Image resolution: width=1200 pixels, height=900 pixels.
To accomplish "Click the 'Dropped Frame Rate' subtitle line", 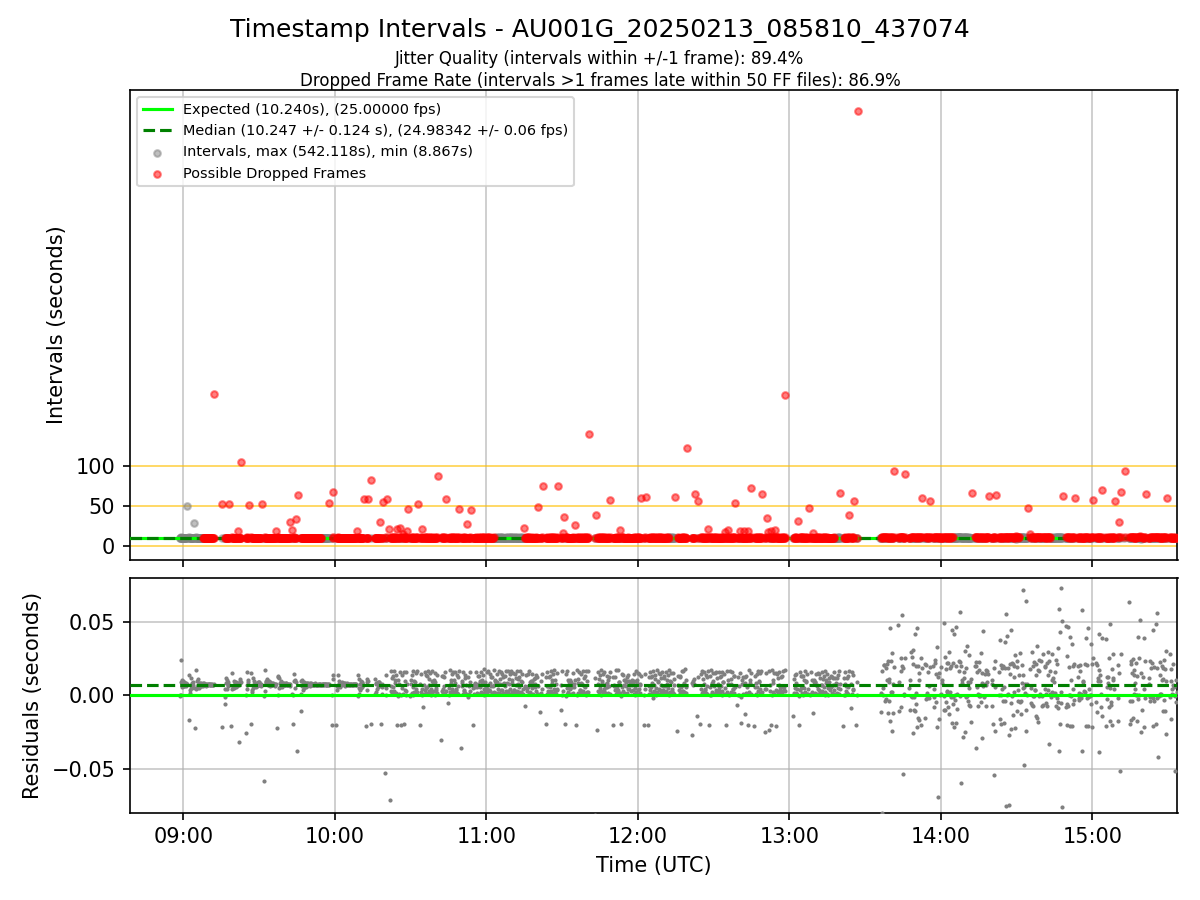I will click(600, 80).
